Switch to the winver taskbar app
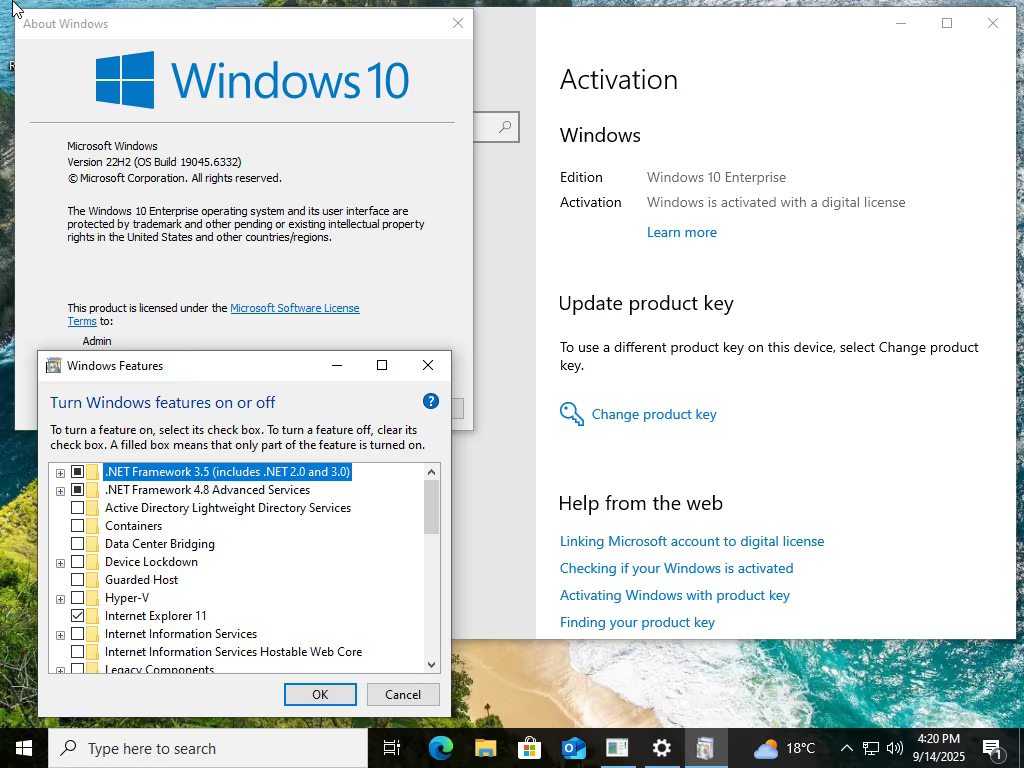The height and width of the screenshot is (768, 1024). [x=617, y=748]
